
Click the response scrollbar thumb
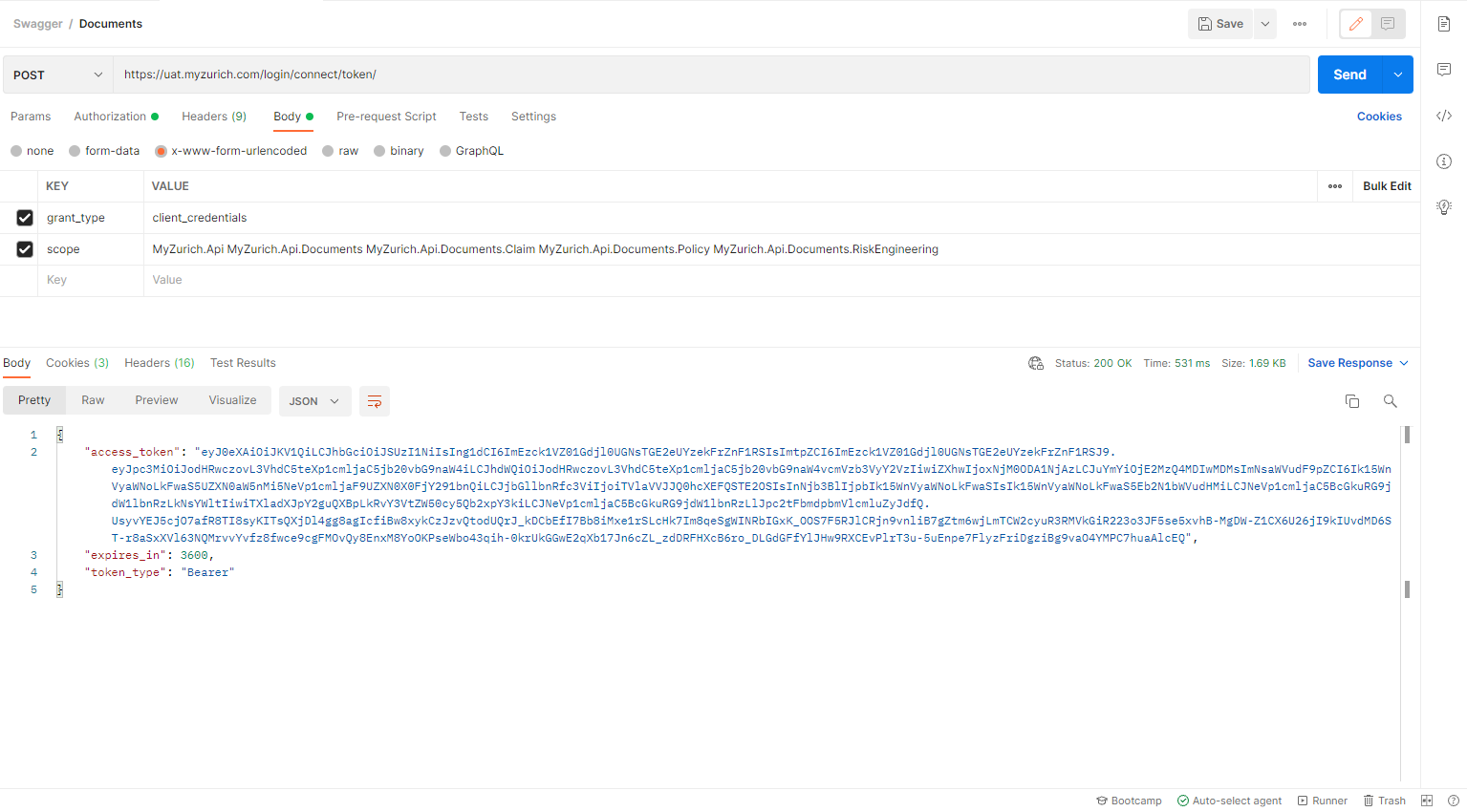[x=1407, y=435]
